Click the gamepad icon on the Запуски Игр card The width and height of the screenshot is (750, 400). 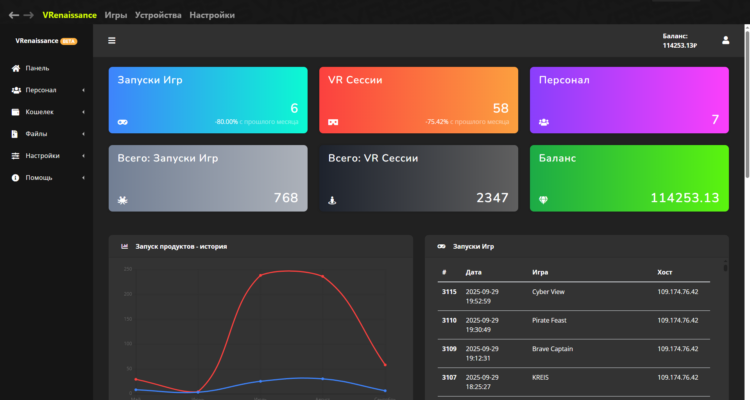point(122,122)
